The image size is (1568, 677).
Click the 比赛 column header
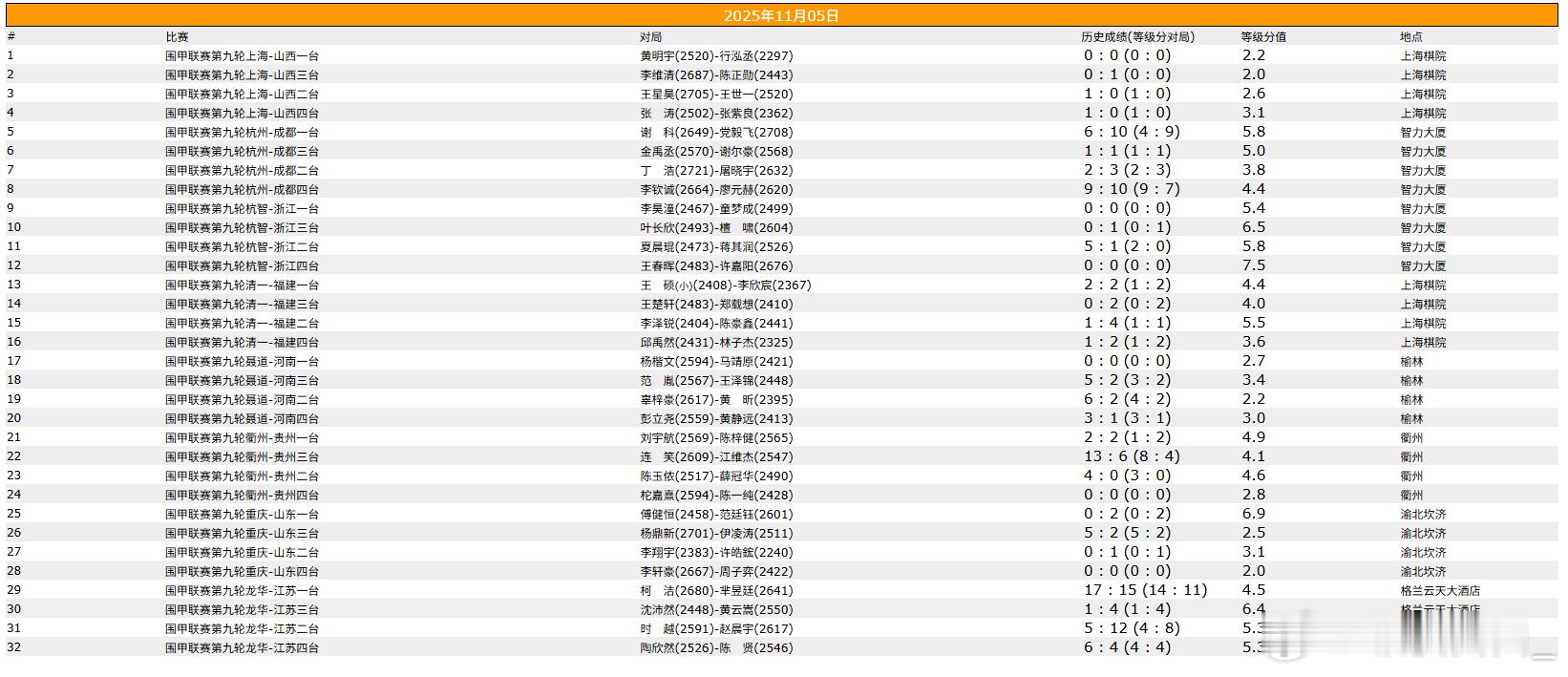(x=177, y=37)
